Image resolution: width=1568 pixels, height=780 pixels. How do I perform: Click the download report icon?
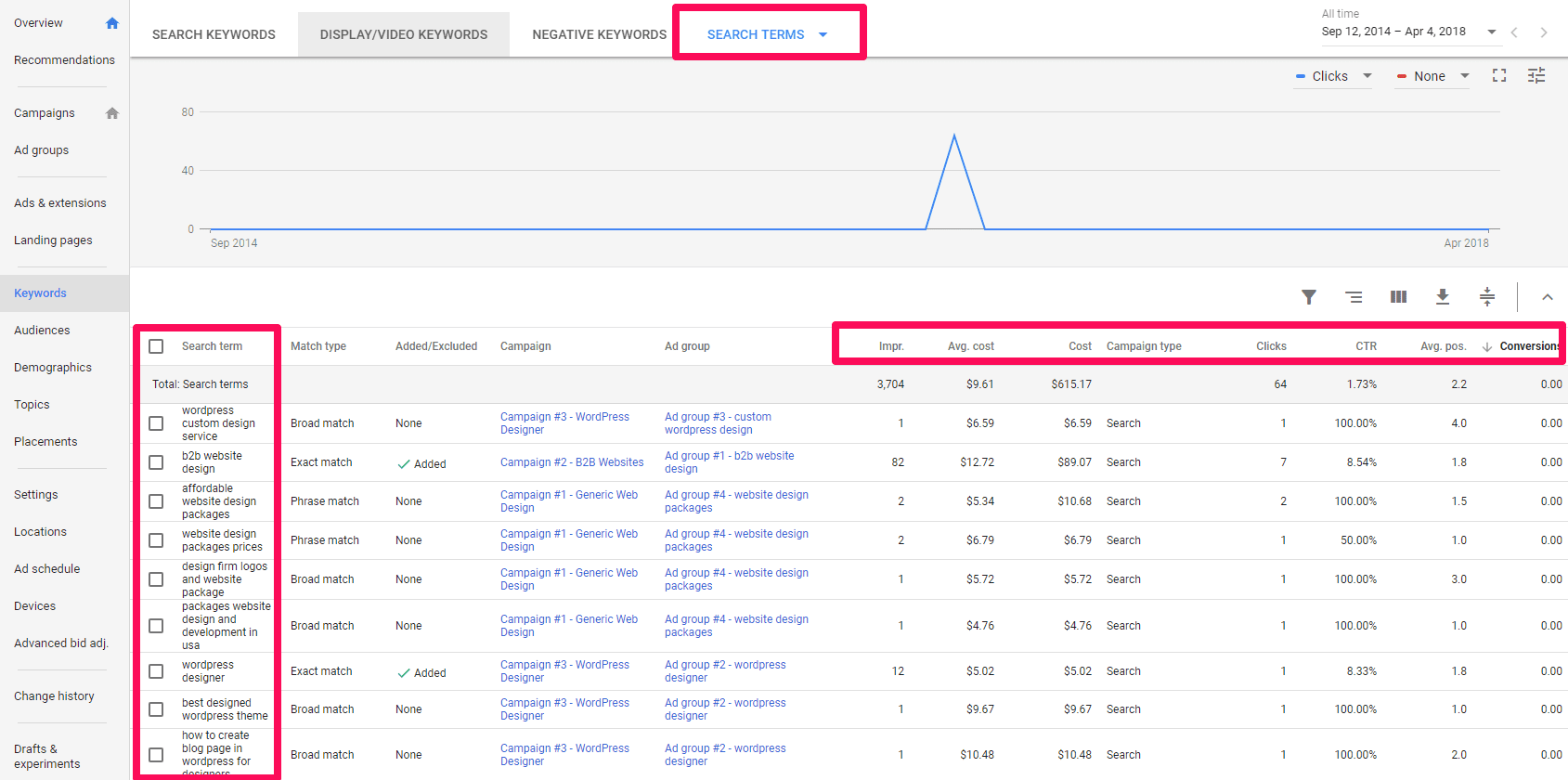[x=1442, y=297]
